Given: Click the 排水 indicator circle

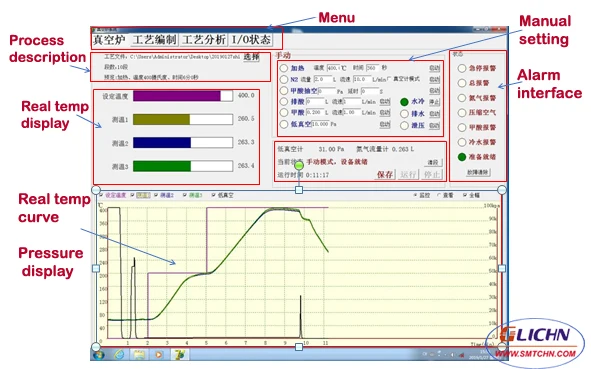Looking at the screenshot, I should point(404,113).
